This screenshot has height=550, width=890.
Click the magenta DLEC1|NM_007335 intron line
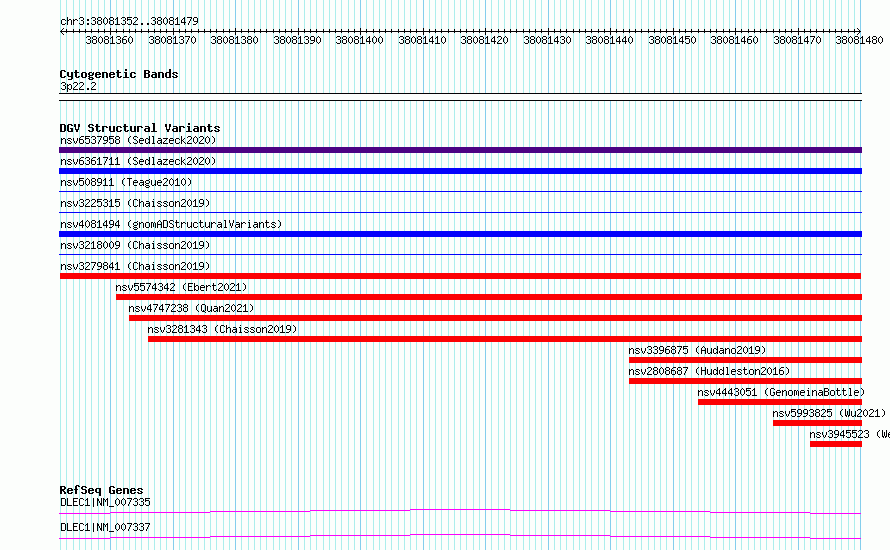(460, 511)
